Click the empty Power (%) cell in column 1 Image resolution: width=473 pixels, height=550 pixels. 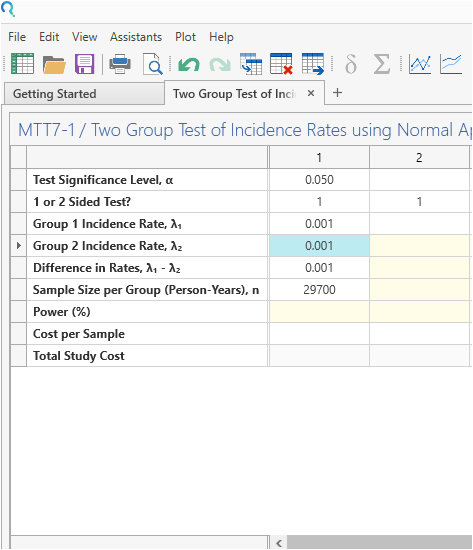pyautogui.click(x=319, y=312)
